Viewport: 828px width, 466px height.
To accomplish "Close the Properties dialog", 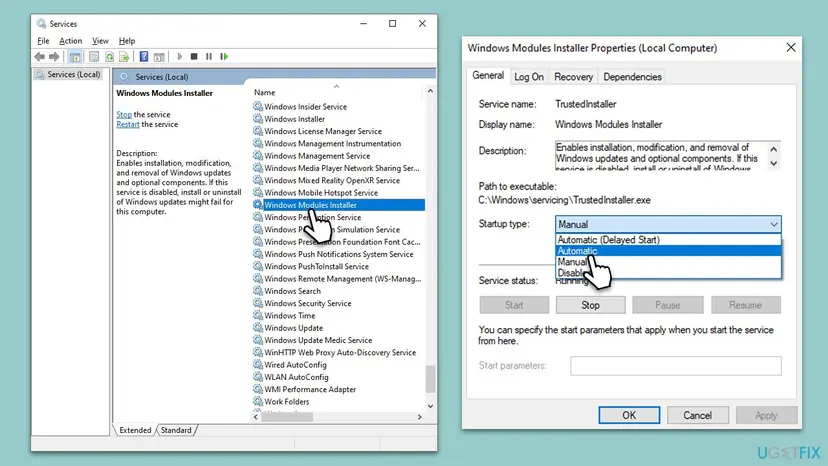I will pyautogui.click(x=791, y=48).
